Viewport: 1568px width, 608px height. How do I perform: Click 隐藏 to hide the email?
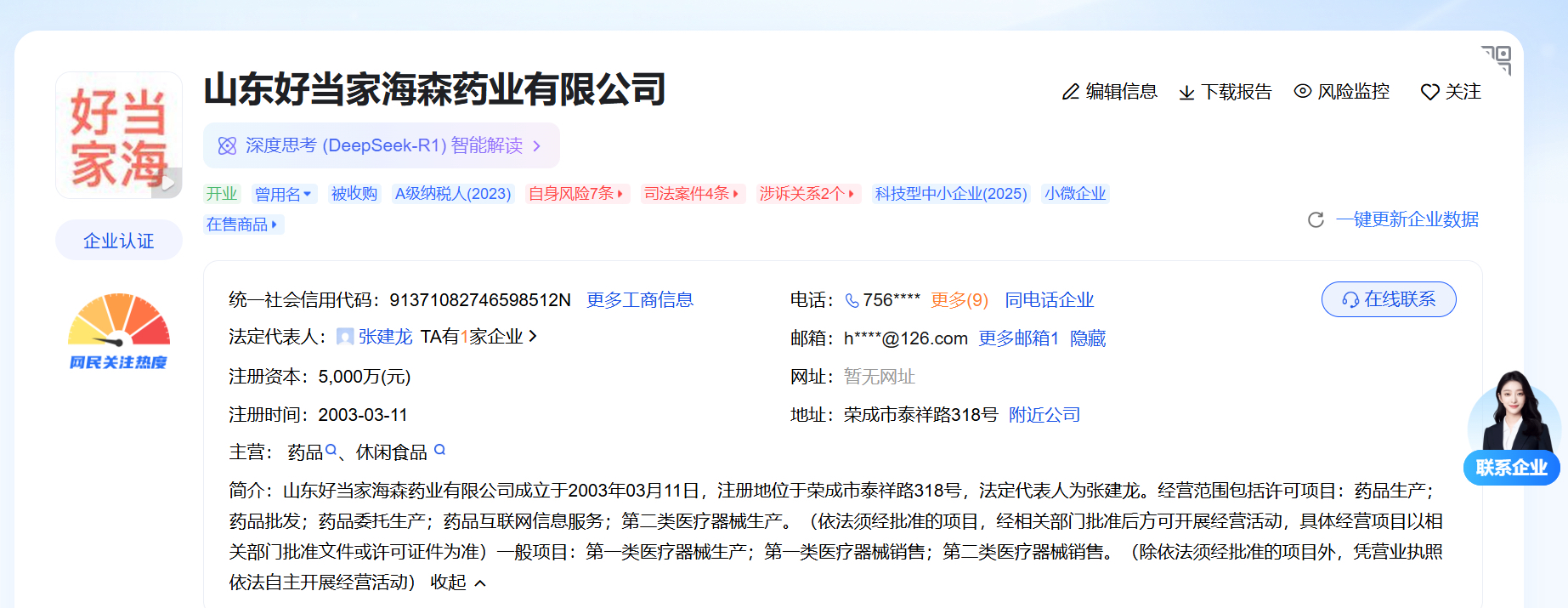coord(1088,338)
